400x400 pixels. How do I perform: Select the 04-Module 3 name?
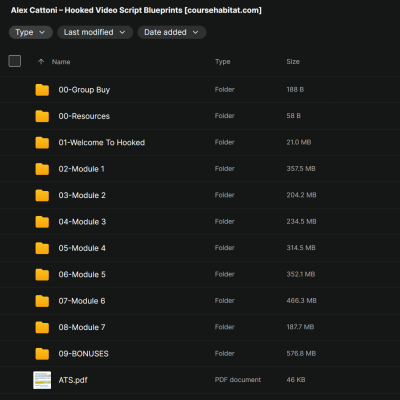point(82,222)
